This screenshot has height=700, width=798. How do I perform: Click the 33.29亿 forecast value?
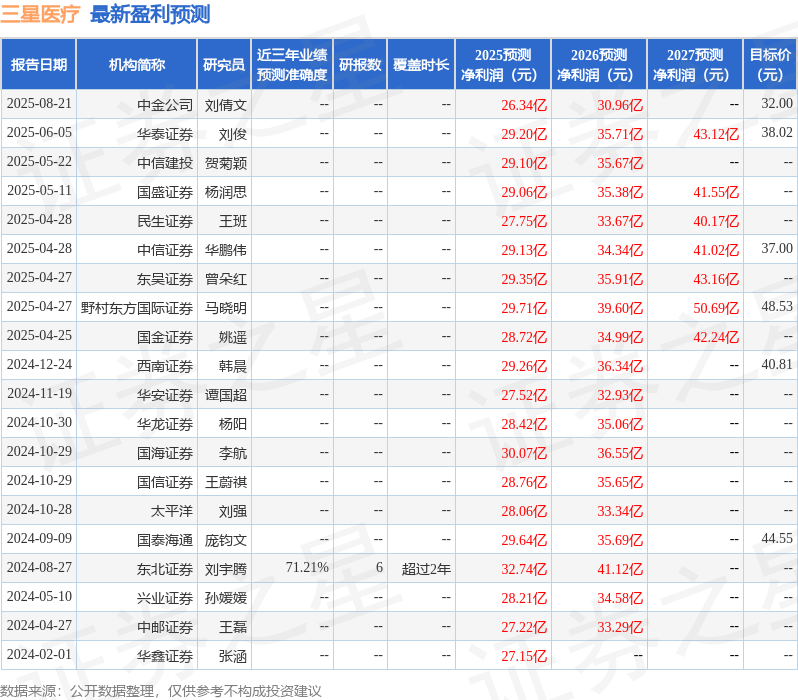tap(620, 628)
